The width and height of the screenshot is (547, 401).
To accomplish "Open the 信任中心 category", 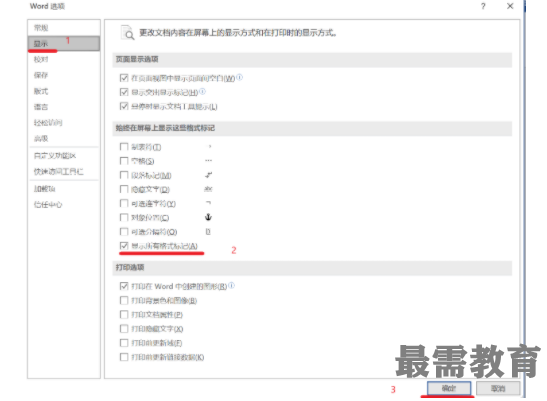I will (x=64, y=205).
